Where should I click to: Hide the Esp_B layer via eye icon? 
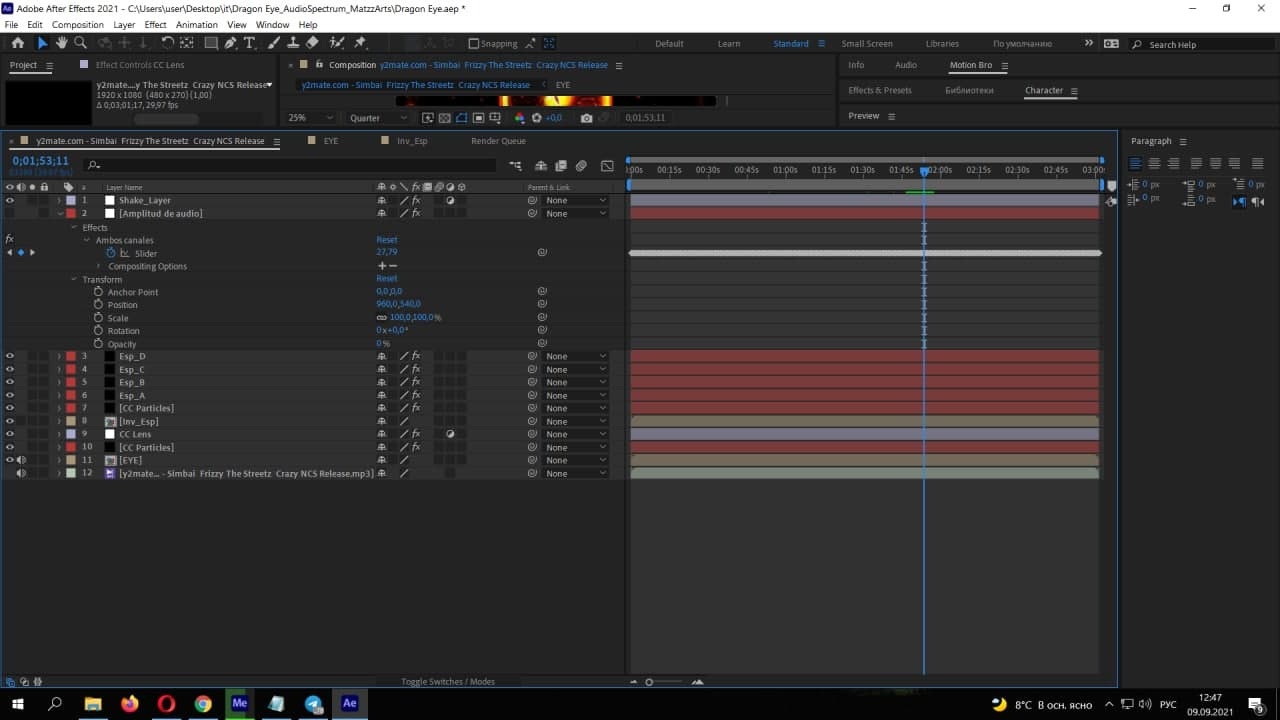(10, 382)
